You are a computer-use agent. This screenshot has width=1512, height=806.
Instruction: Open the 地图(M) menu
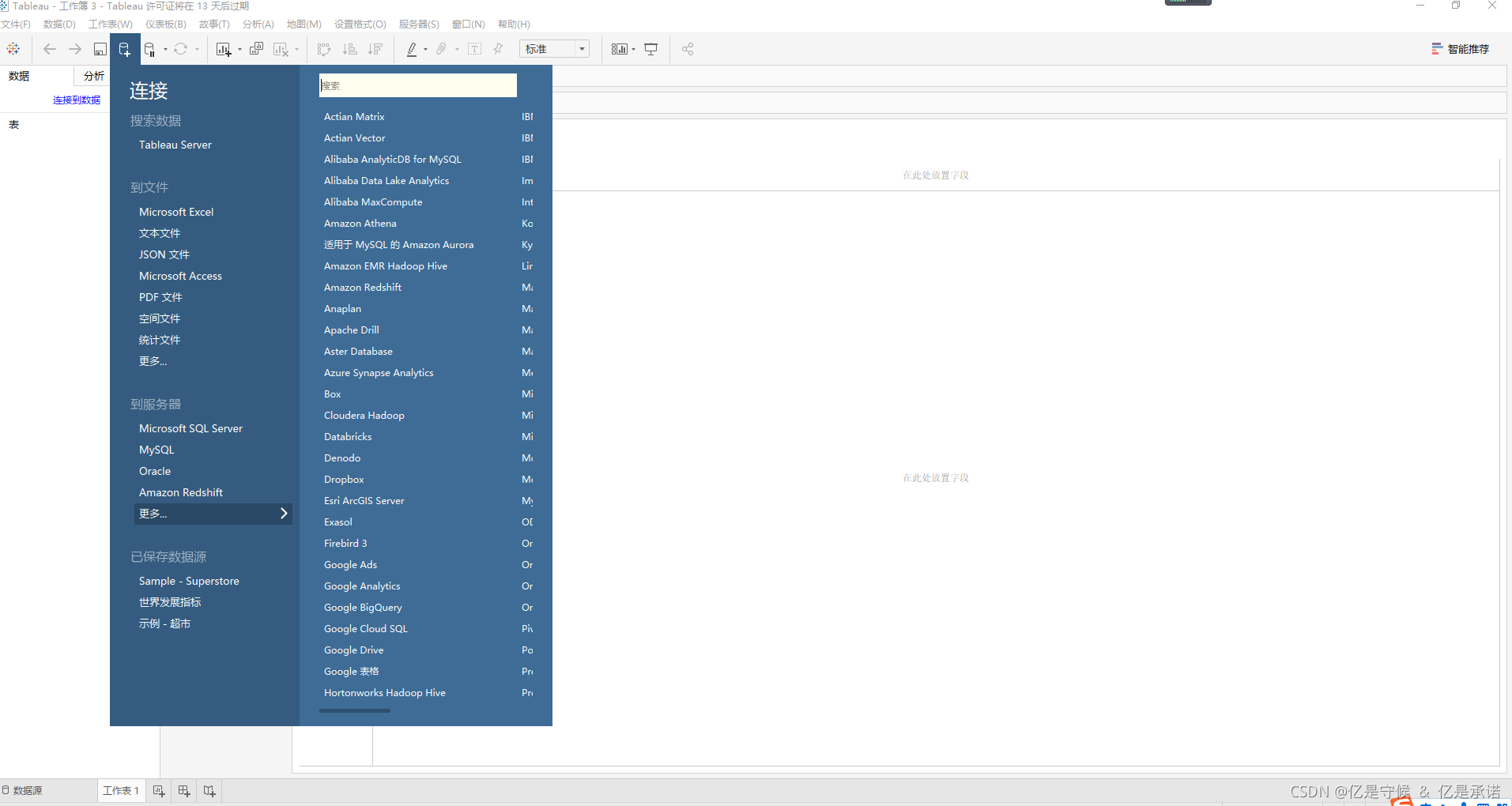click(304, 24)
